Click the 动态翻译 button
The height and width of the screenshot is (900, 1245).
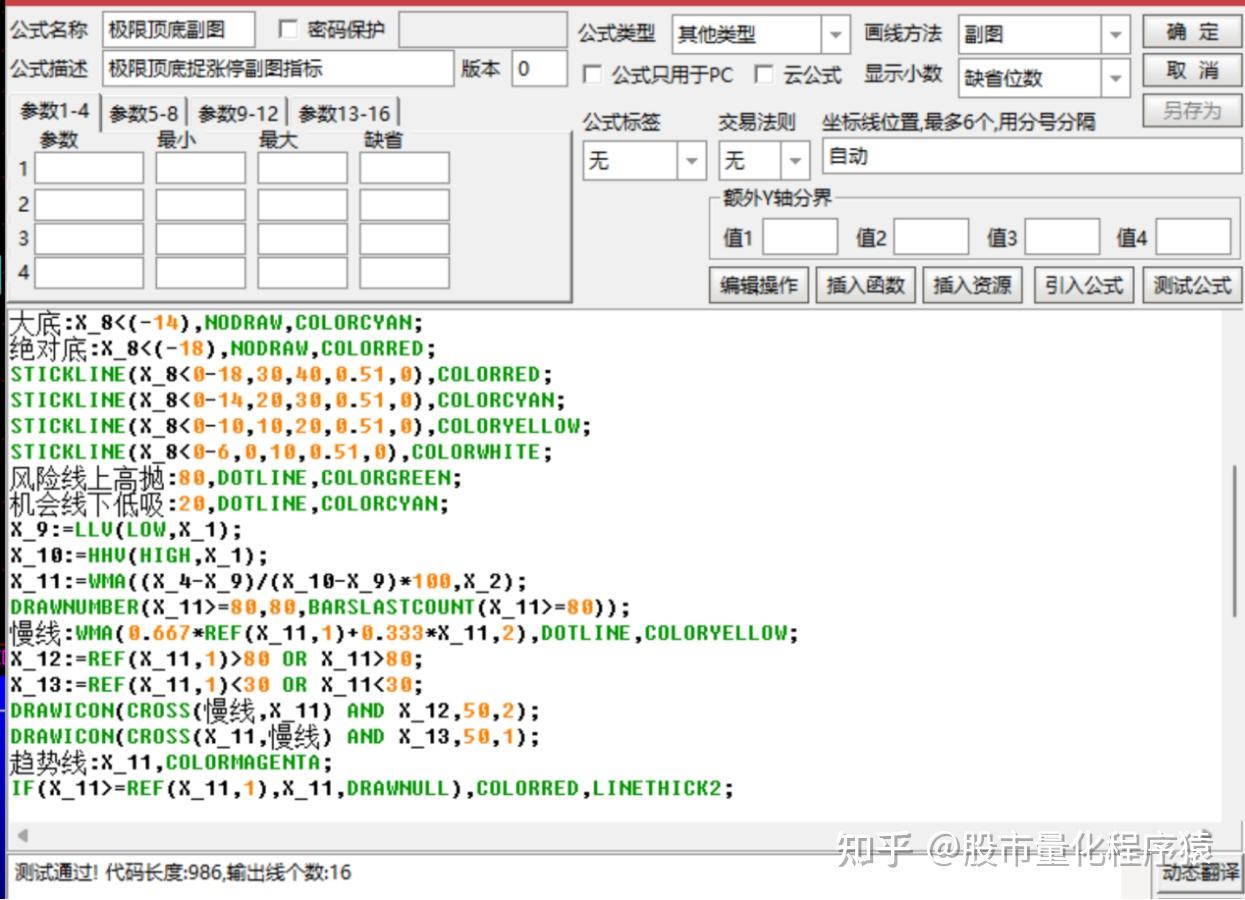(x=1201, y=872)
